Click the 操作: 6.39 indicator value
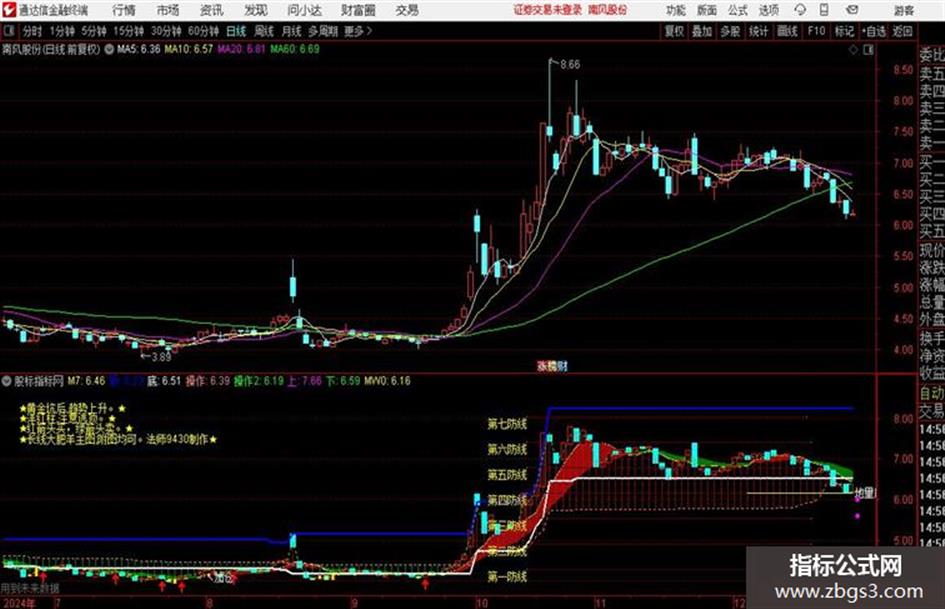The image size is (945, 609). (x=208, y=381)
